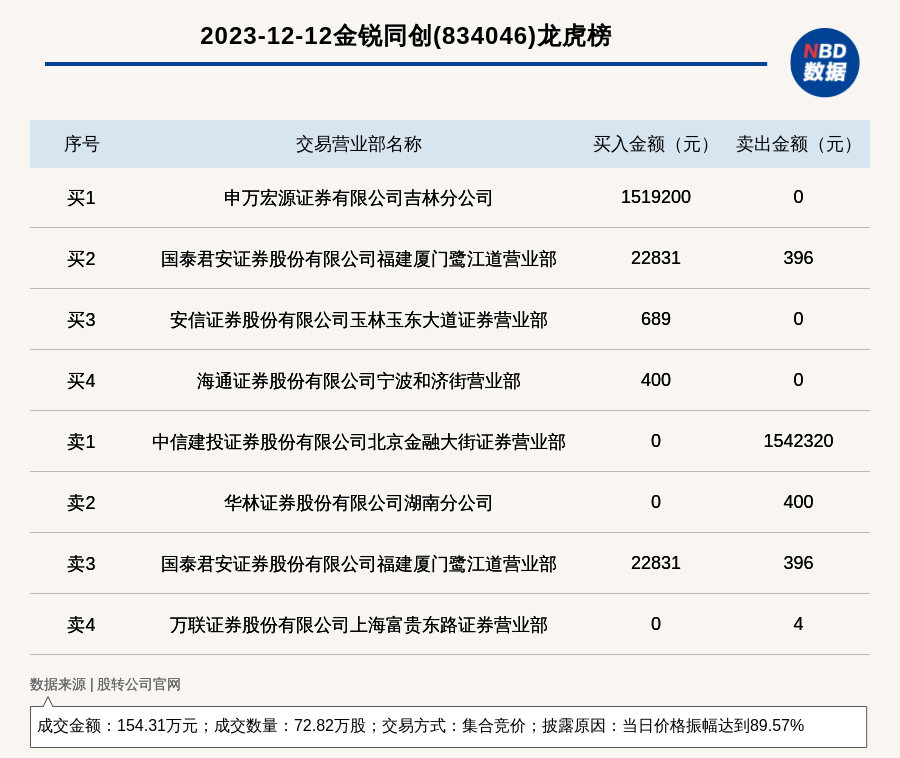
Task: Select buy amount 400 in row 买4
Action: 655,380
